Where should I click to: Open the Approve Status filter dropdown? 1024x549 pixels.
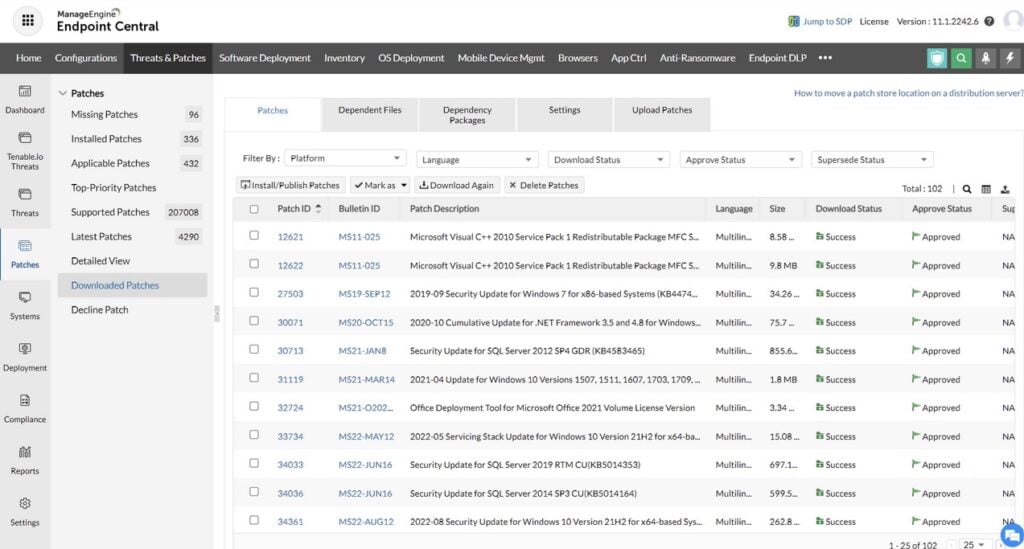point(740,159)
